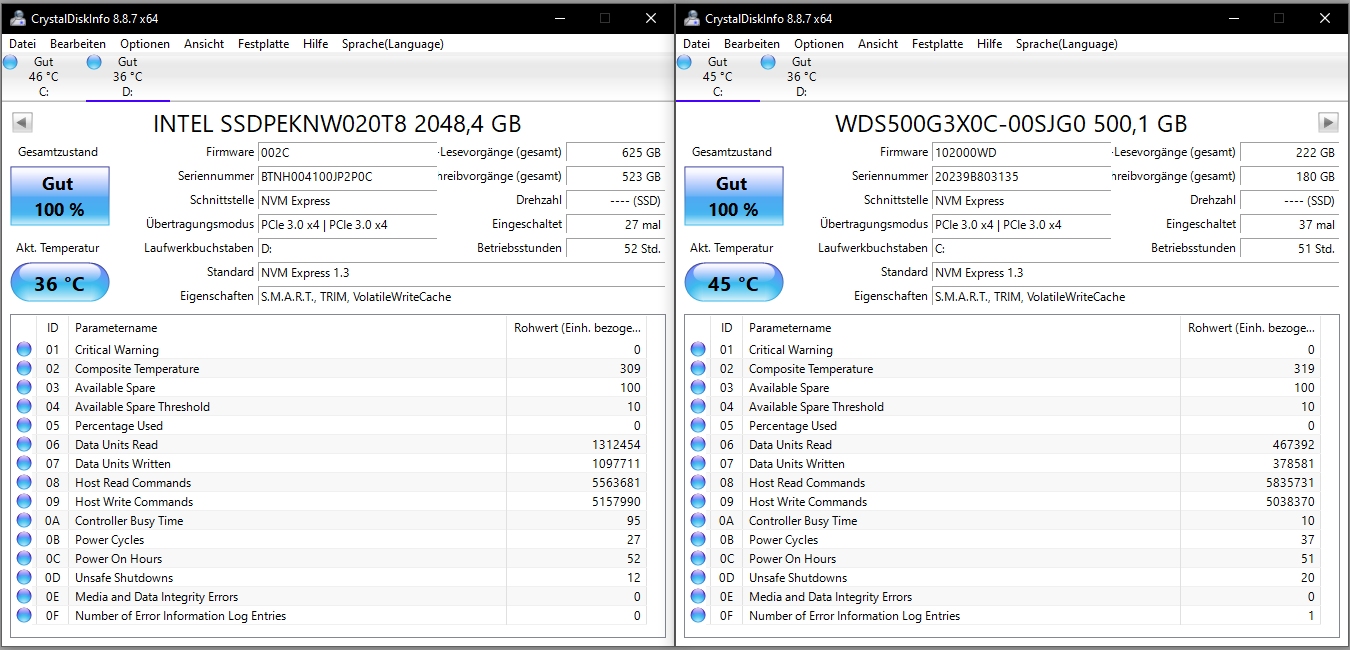
Task: Click CrystalDiskInfo app icon in left title bar
Action: 18,18
